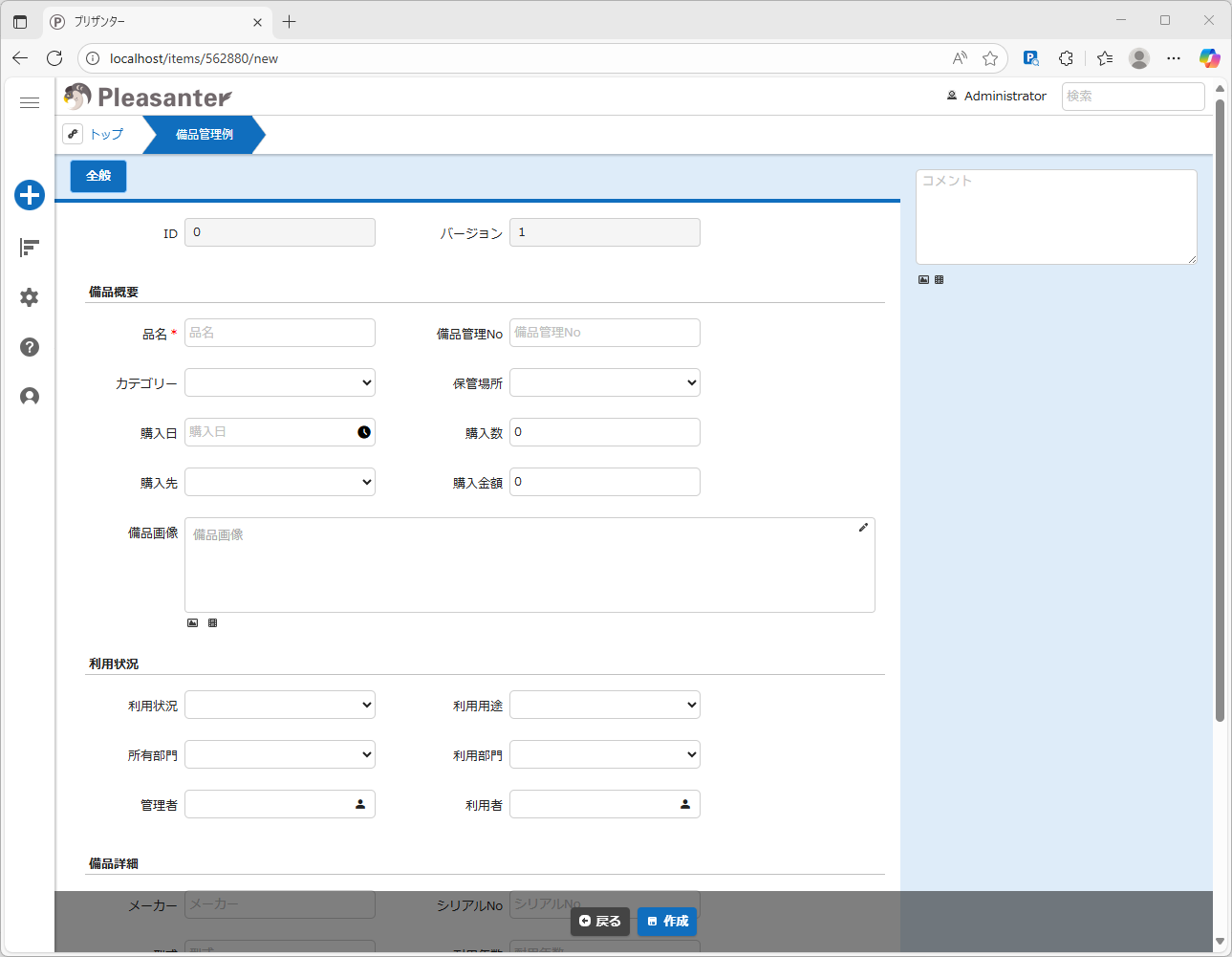
Task: Expand the 利用状況 dropdown
Action: coord(280,705)
